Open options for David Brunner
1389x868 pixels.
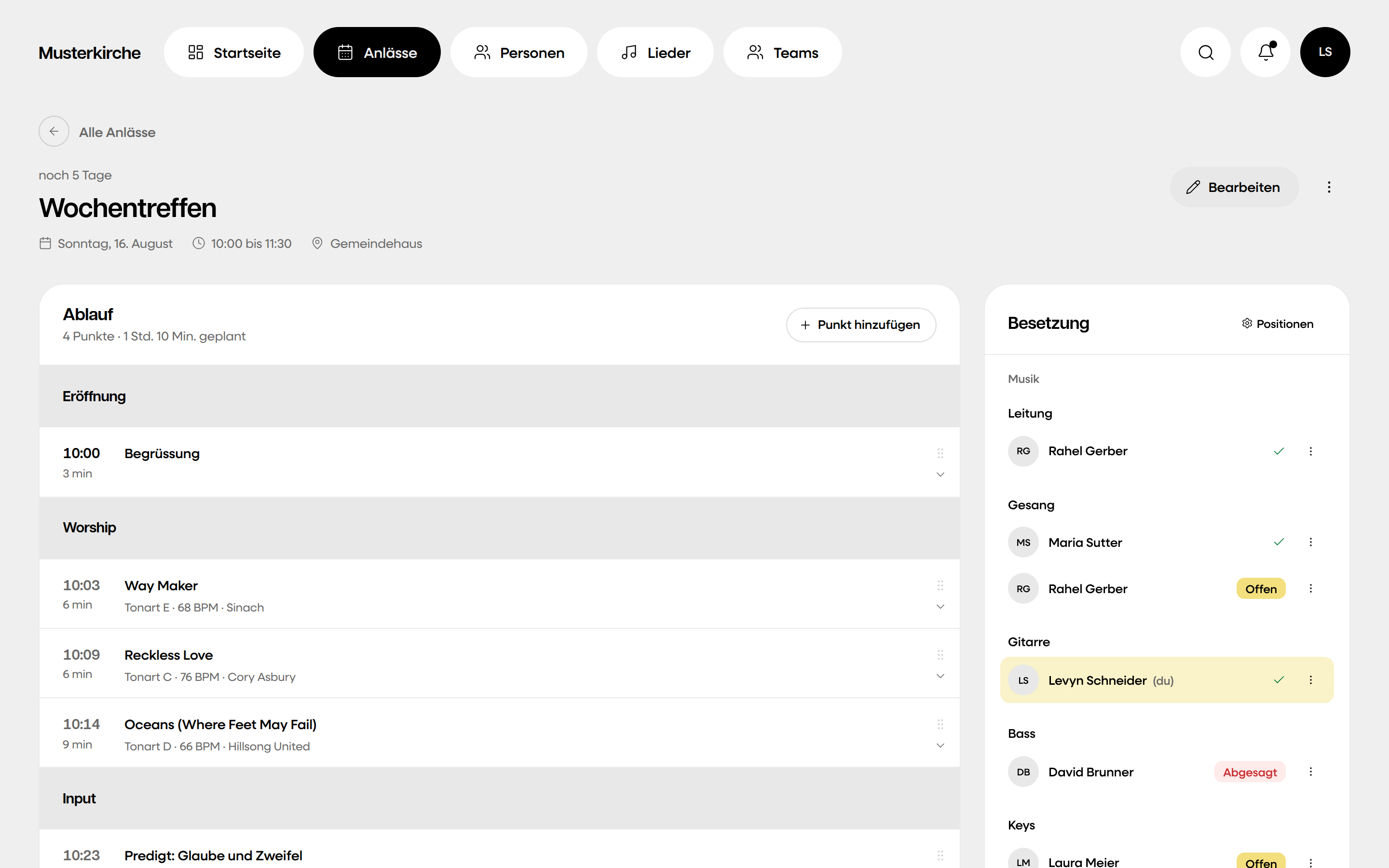(x=1310, y=772)
